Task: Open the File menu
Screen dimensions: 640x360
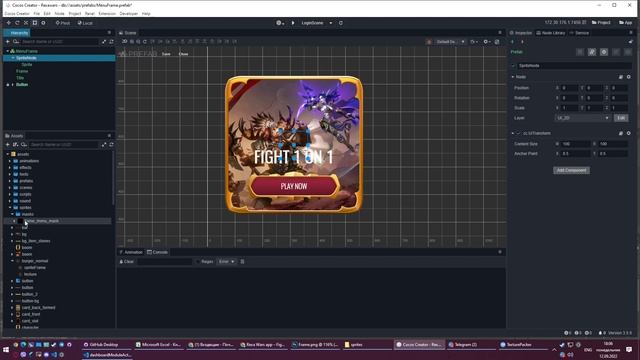Action: pos(37,13)
